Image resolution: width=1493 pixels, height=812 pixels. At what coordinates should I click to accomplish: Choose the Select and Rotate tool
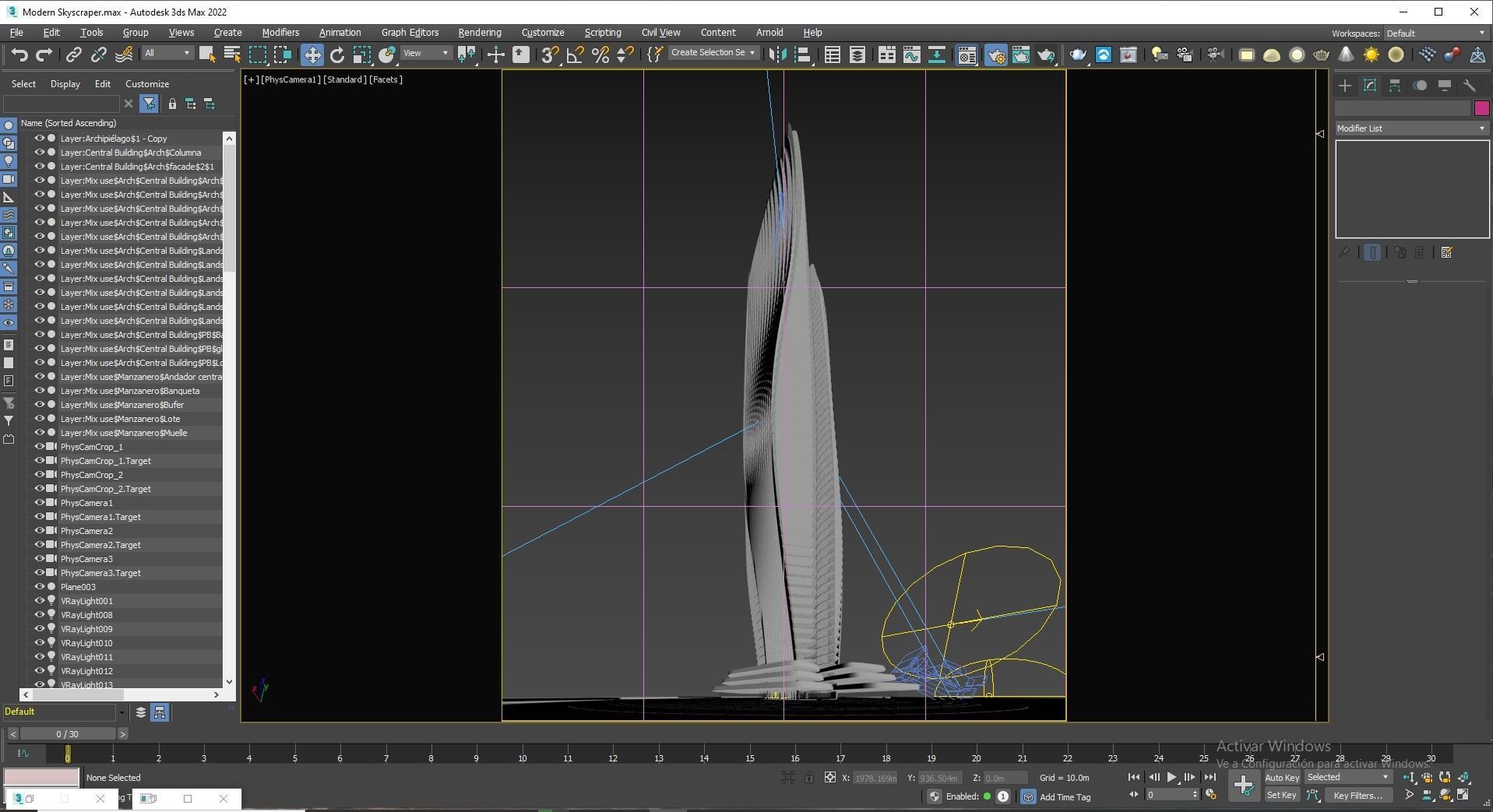point(337,54)
